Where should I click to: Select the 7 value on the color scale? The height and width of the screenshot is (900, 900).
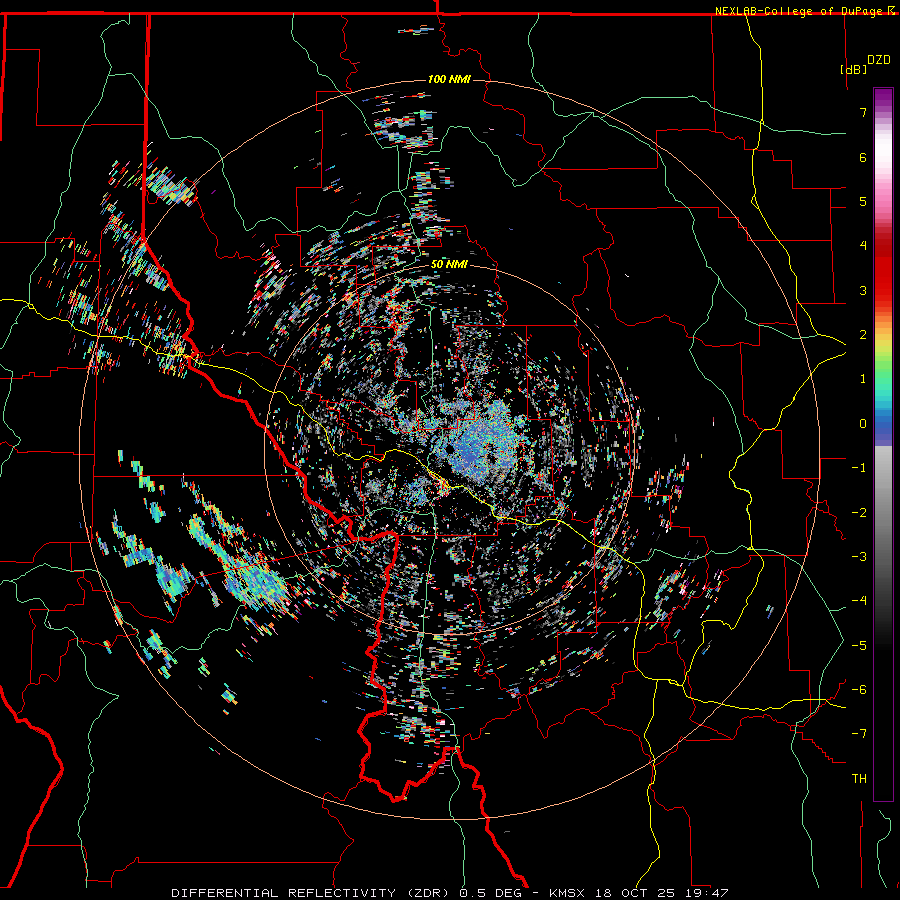point(863,112)
